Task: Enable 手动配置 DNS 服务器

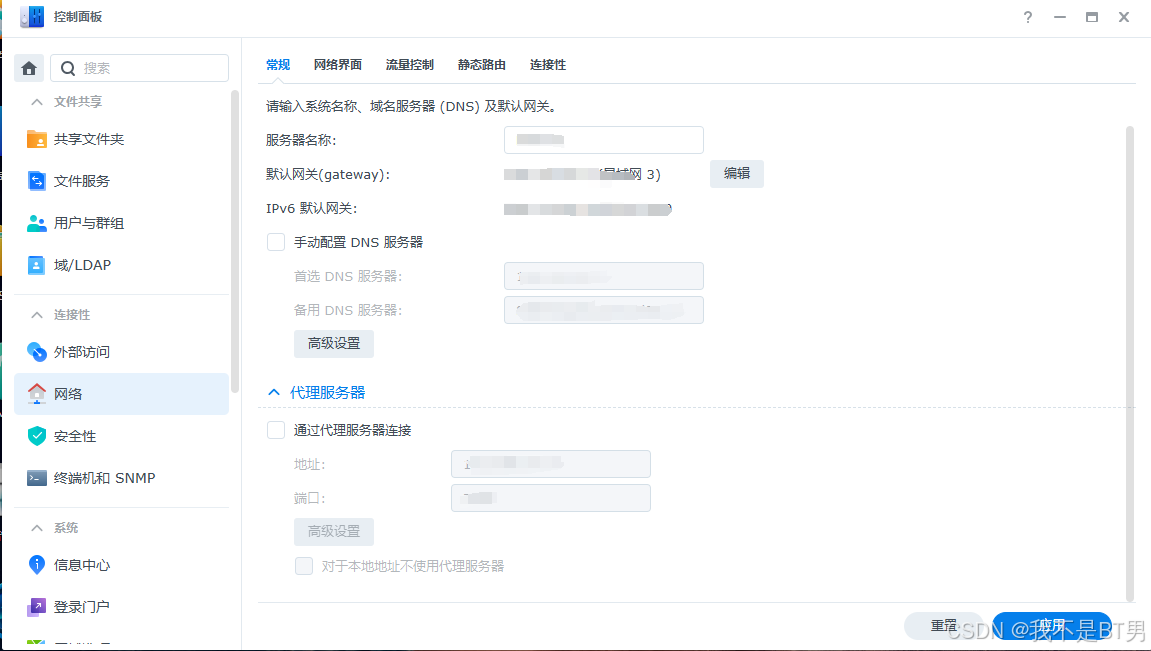Action: (x=275, y=241)
